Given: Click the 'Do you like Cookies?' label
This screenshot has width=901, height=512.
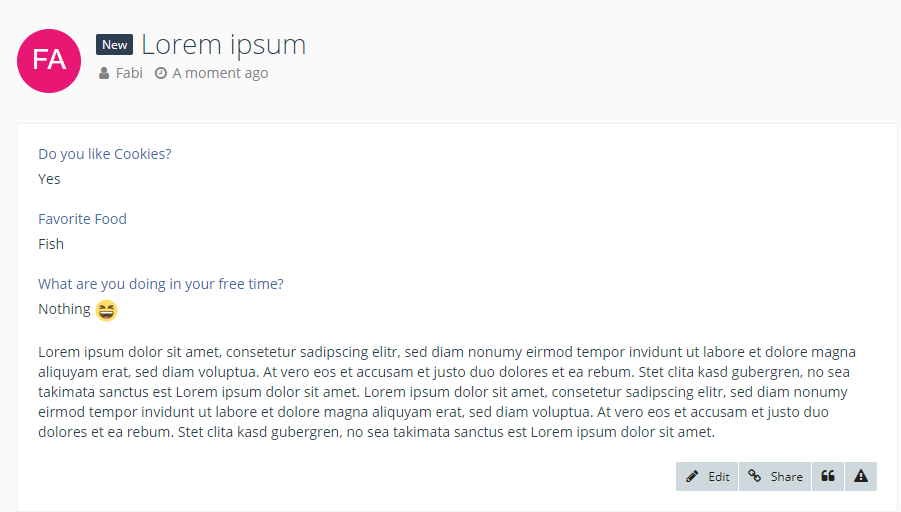Looking at the screenshot, I should pyautogui.click(x=105, y=154).
